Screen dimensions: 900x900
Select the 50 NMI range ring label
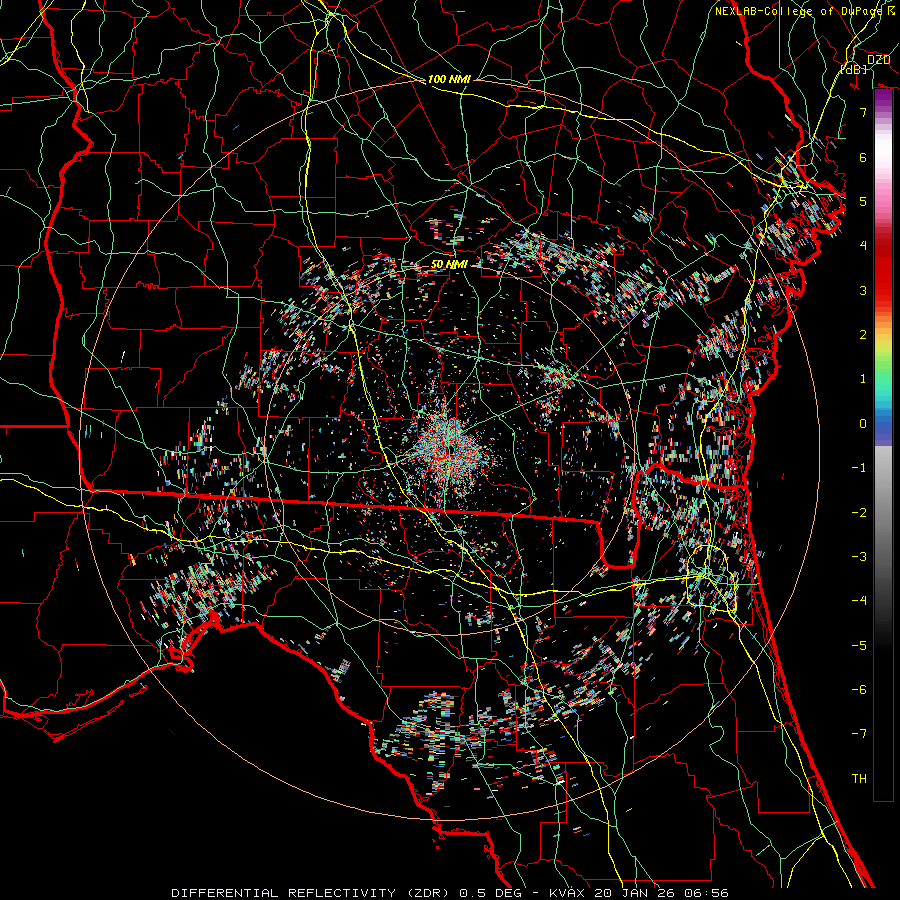(x=449, y=264)
